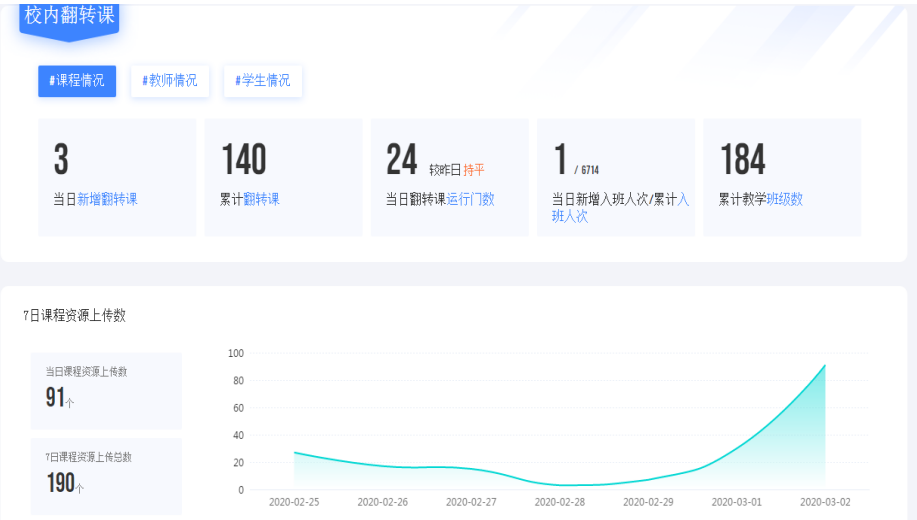Select the 140 cumulative courses figure
917x520 pixels.
[243, 160]
